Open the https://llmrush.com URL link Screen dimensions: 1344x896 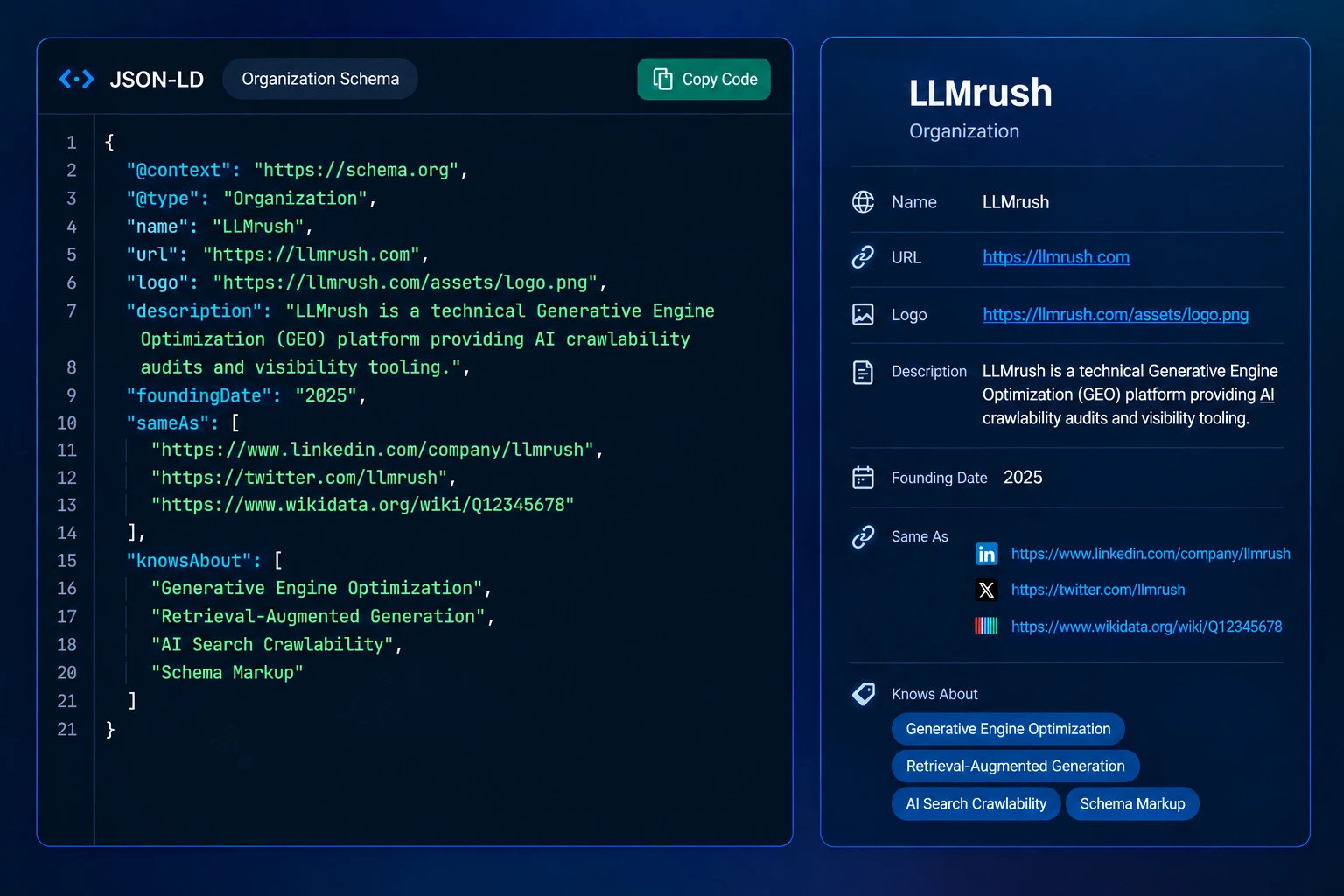1056,257
